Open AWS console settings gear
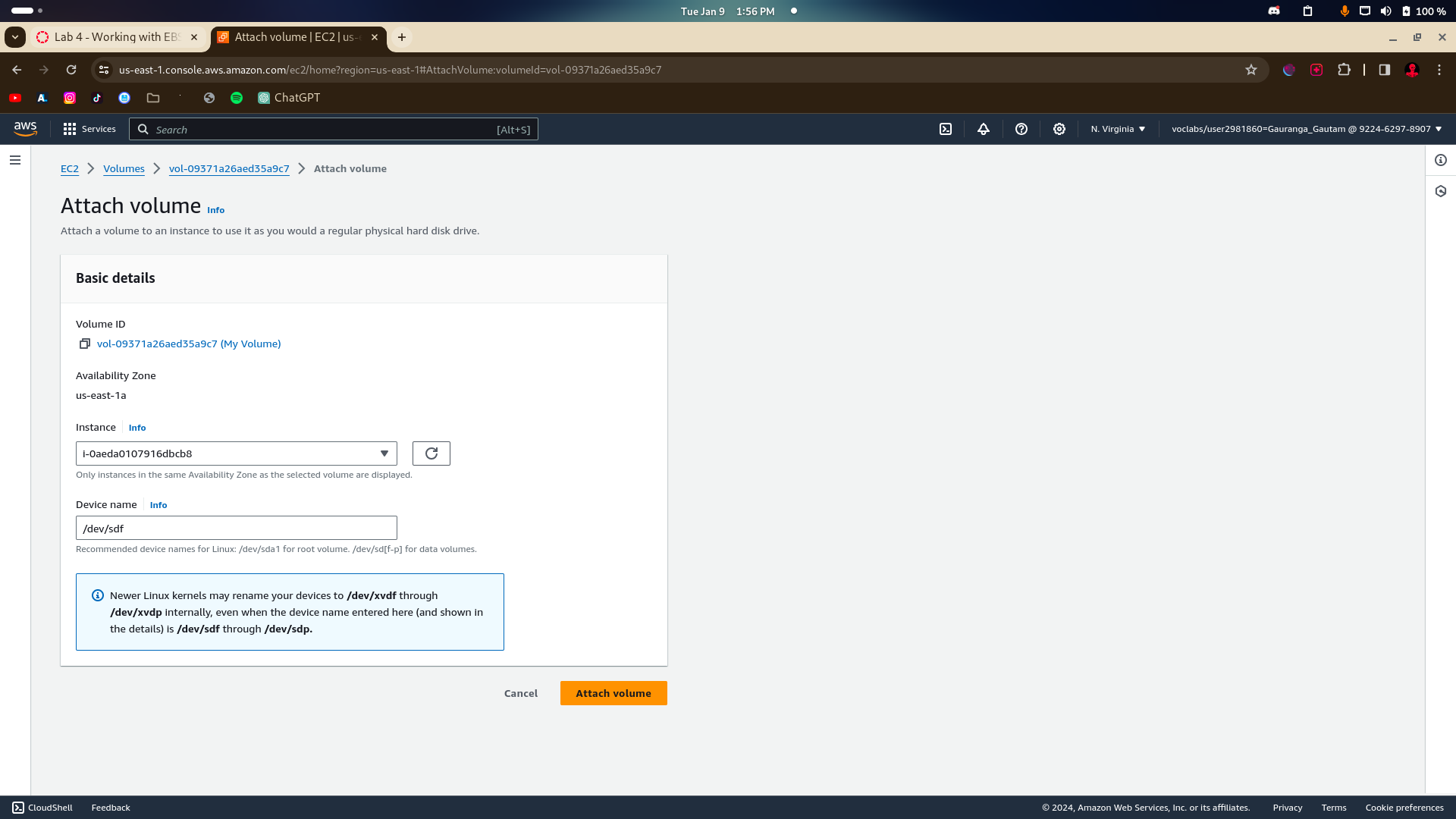 (1059, 129)
